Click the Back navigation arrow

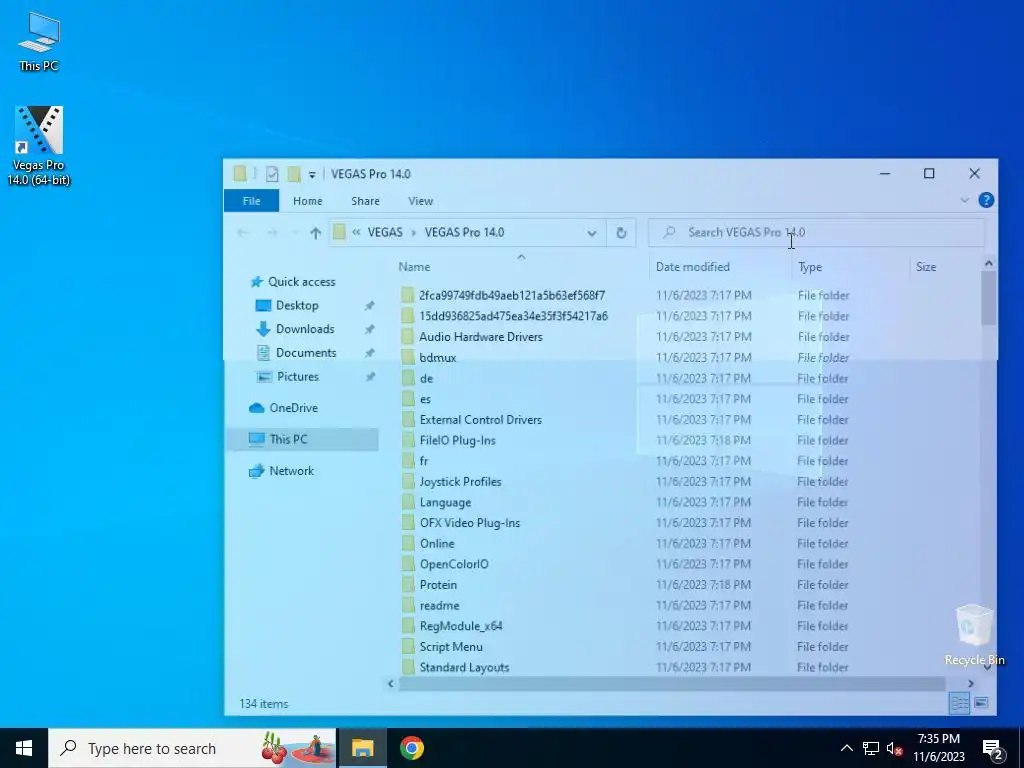click(243, 232)
